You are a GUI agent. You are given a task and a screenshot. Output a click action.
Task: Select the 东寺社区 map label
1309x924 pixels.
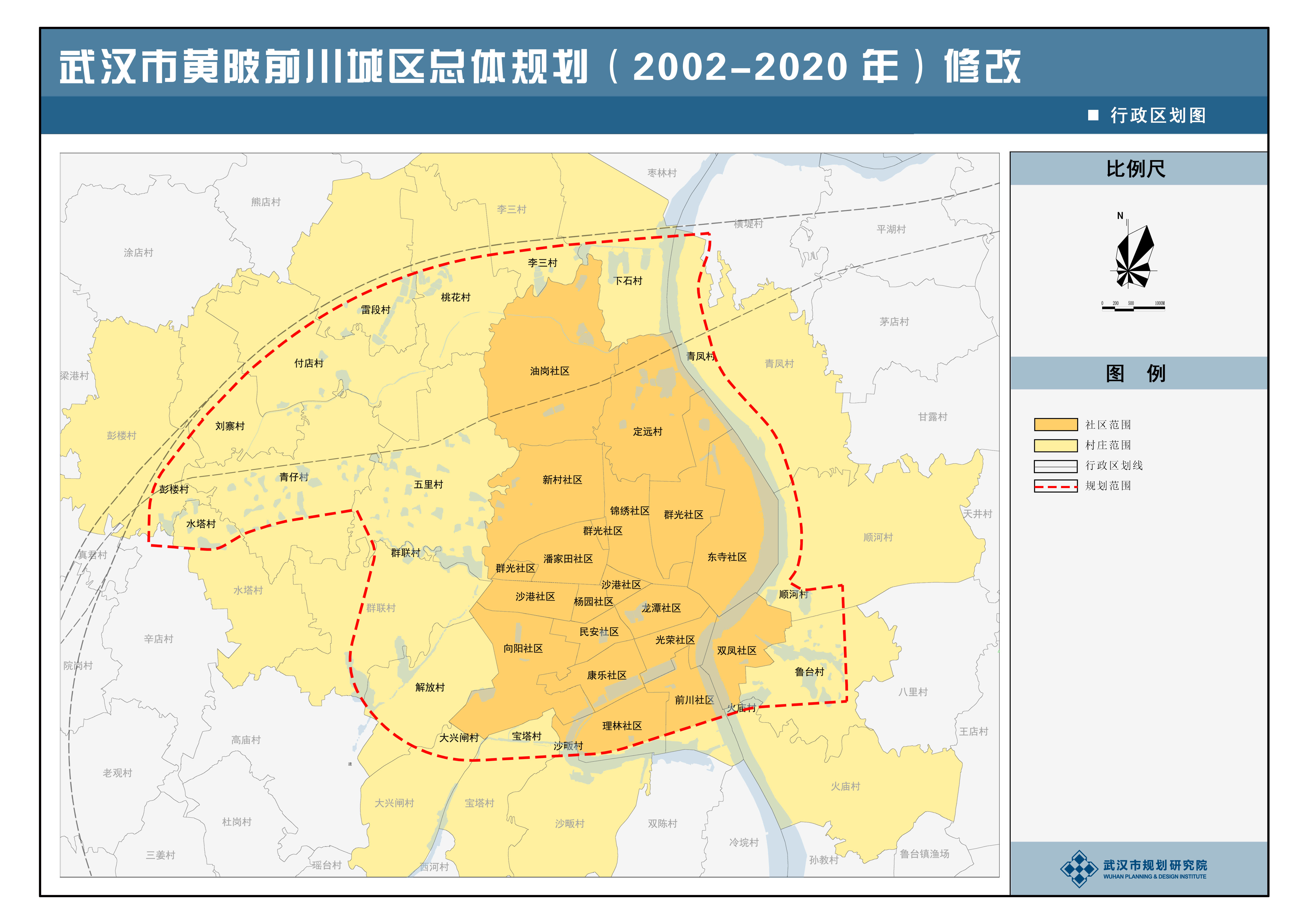click(x=727, y=557)
